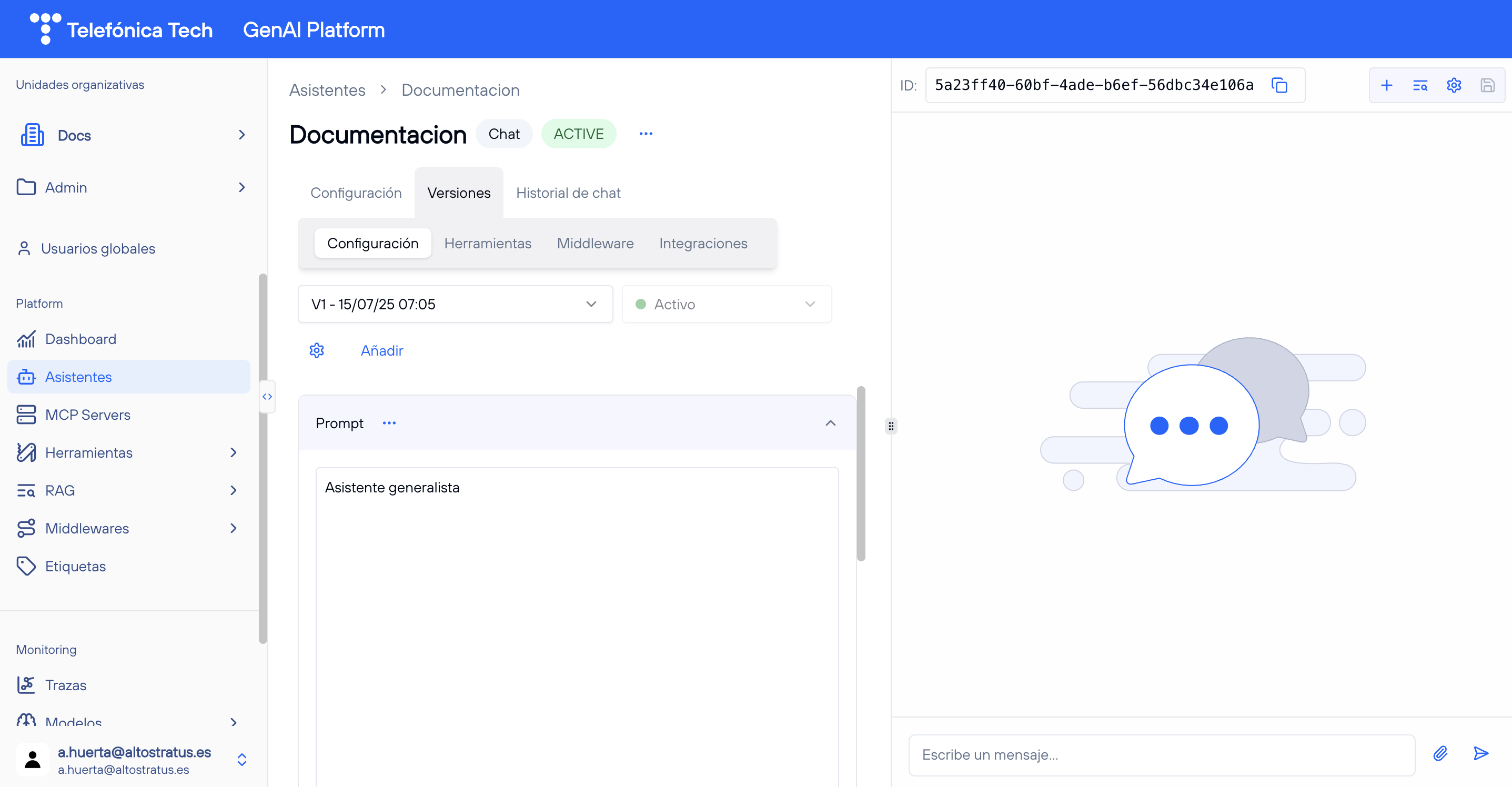Click the Escribe un mensaje input field

[1161, 755]
